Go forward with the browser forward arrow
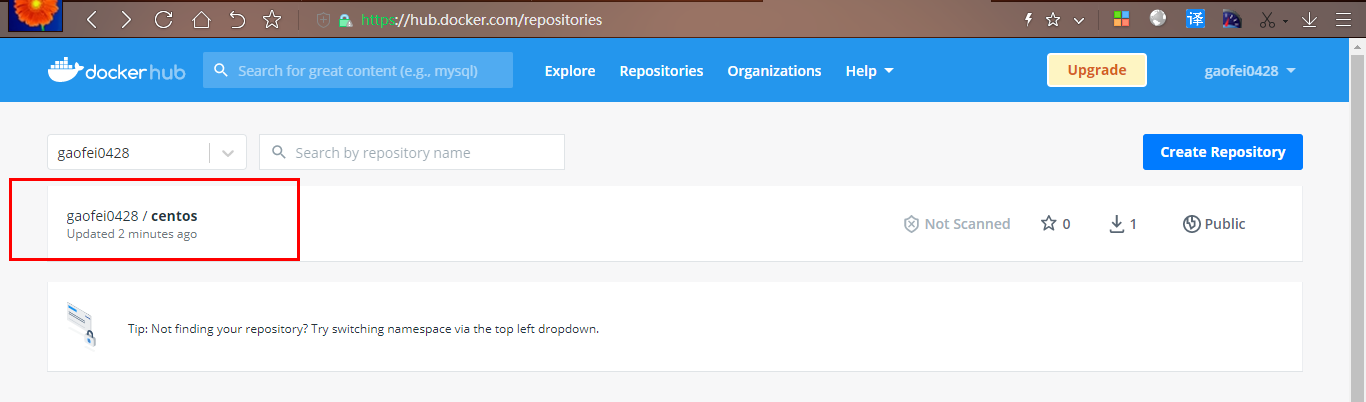This screenshot has width=1366, height=402. coord(125,19)
